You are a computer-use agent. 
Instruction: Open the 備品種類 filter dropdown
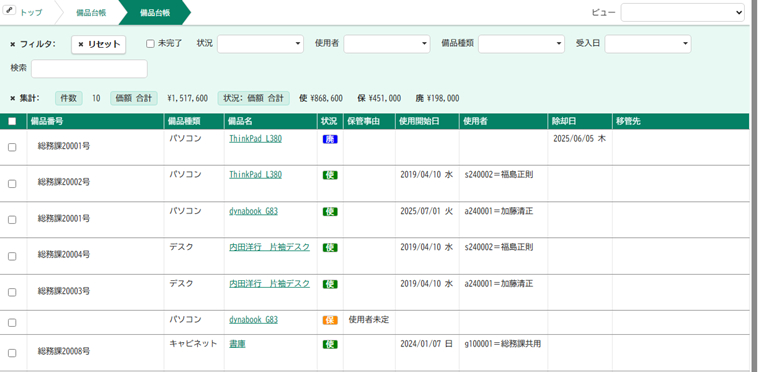521,44
